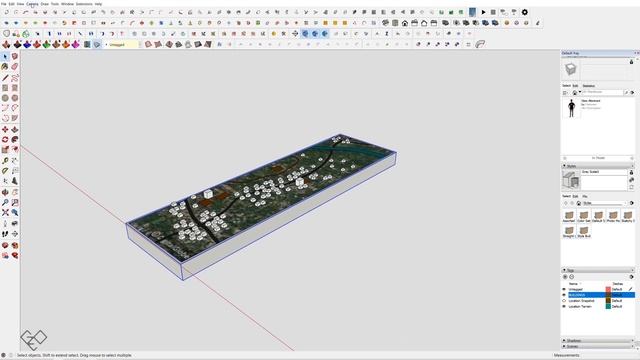Select the Tape Measure tool
Screen dimensions: 640x360
point(5,161)
